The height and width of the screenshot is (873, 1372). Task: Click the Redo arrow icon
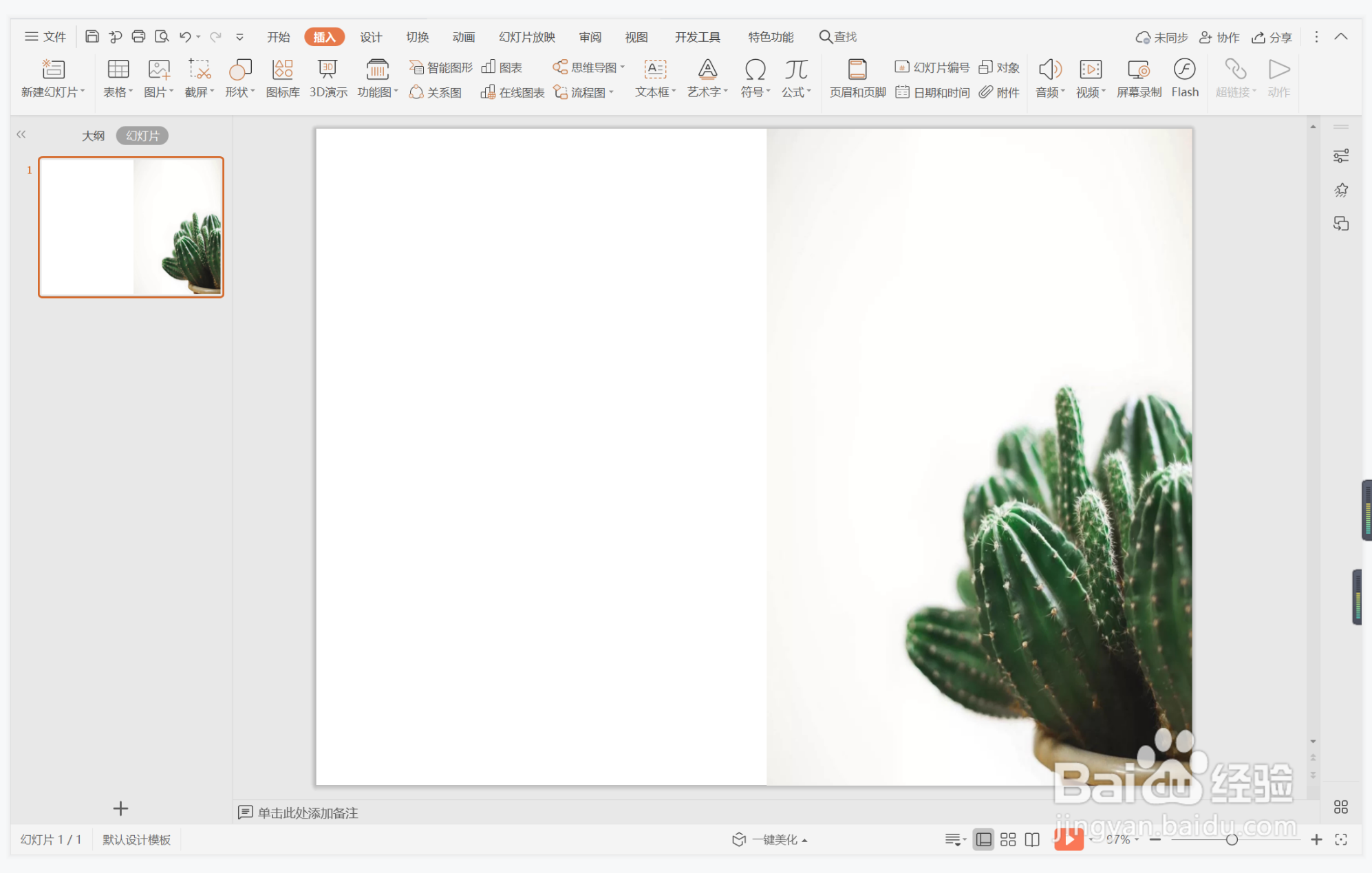click(215, 36)
